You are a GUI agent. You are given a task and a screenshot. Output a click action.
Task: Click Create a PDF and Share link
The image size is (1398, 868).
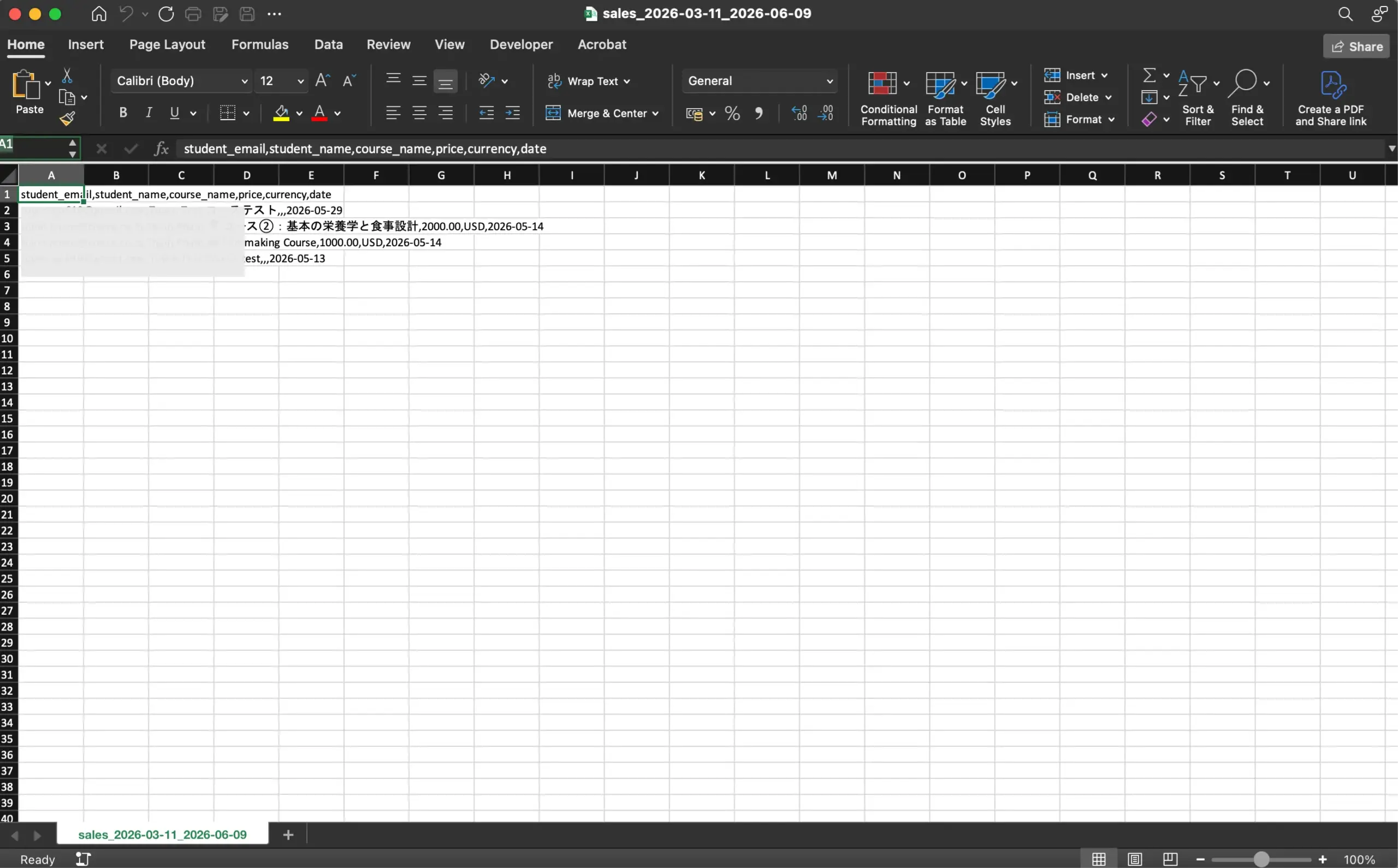click(x=1331, y=98)
